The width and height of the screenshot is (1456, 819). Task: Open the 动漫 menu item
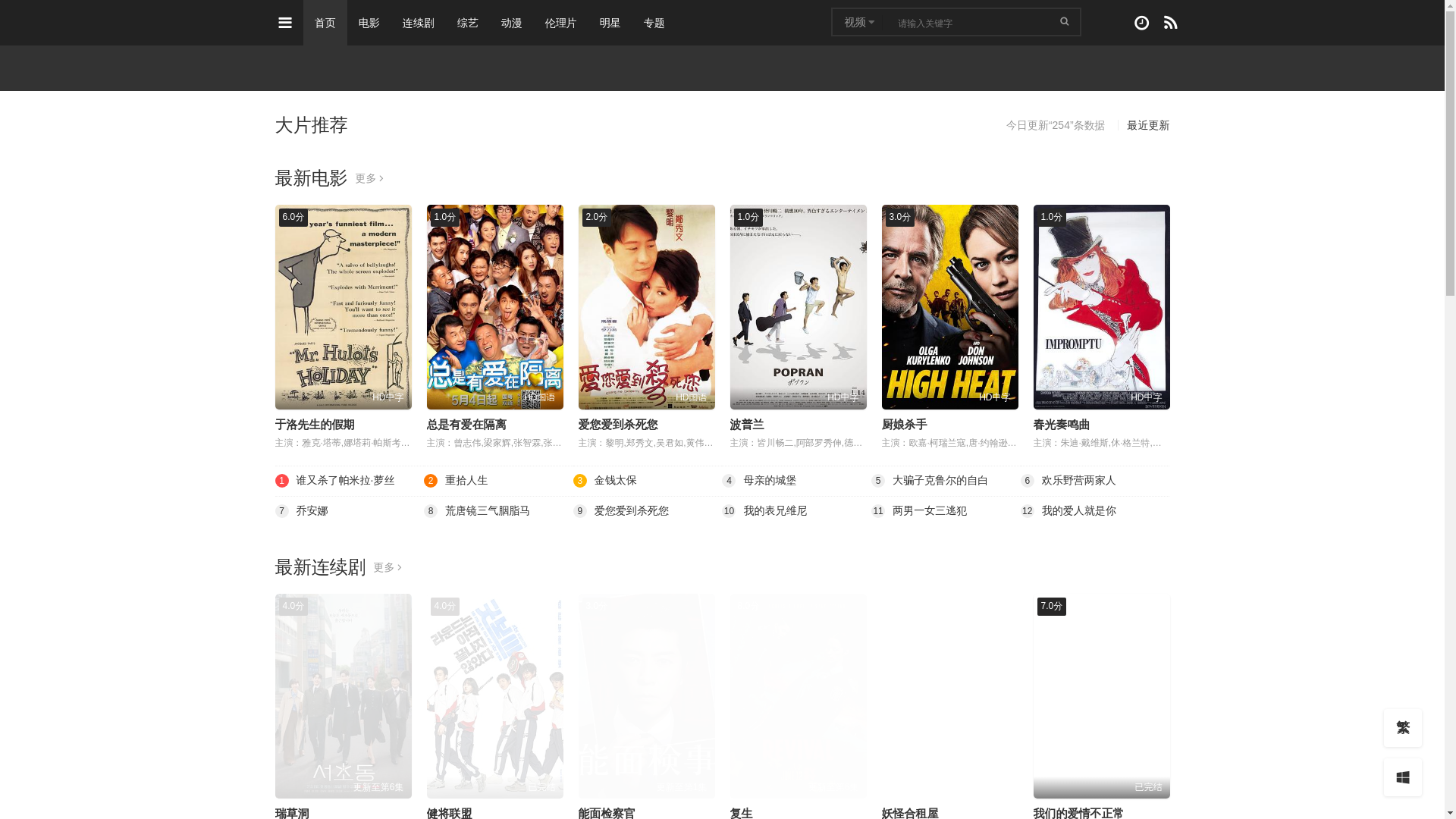512,23
